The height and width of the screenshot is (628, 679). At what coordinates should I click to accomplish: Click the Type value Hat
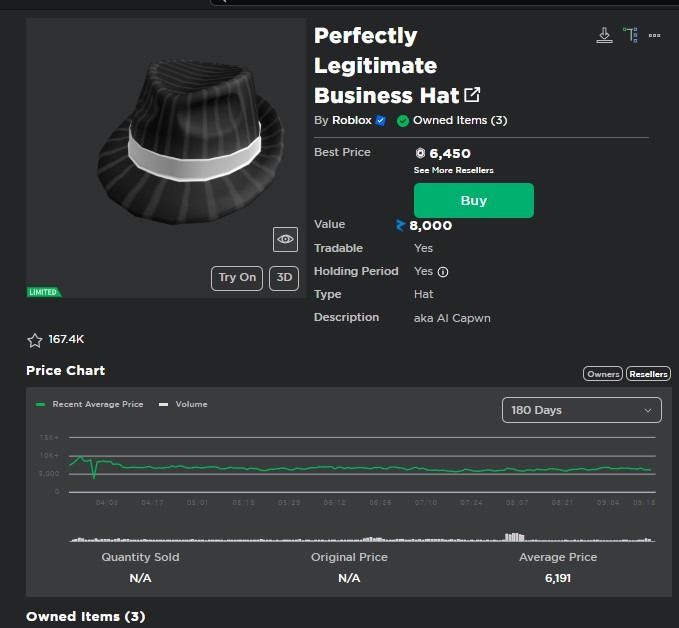click(x=424, y=295)
